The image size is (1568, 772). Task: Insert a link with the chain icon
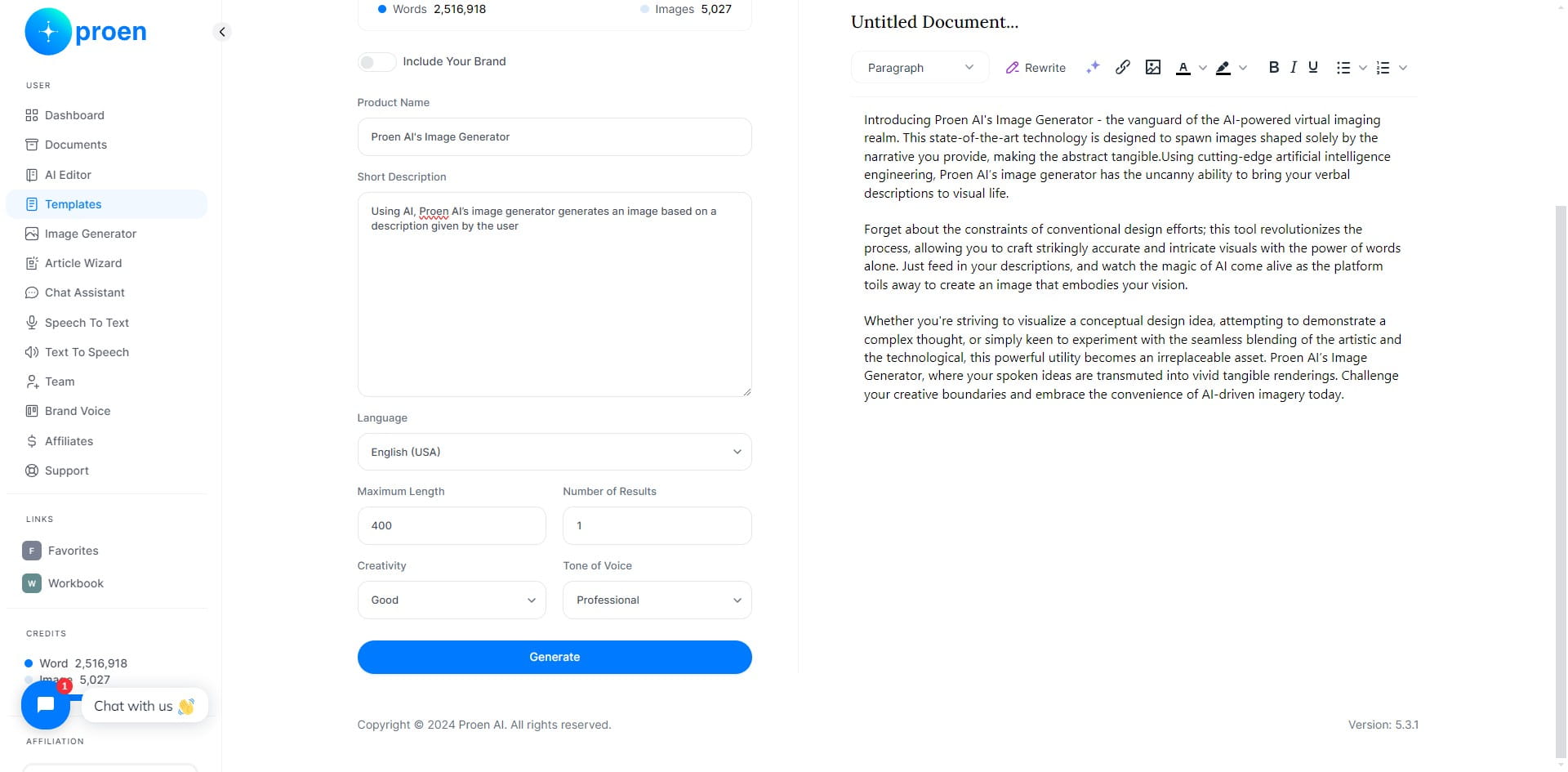click(1123, 68)
